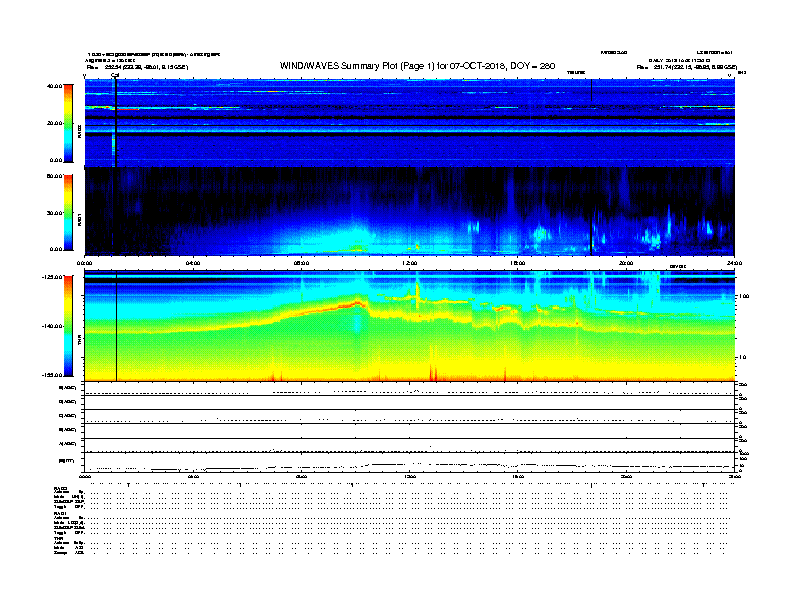Click 24:00 on the axis under RAD1

(734, 263)
